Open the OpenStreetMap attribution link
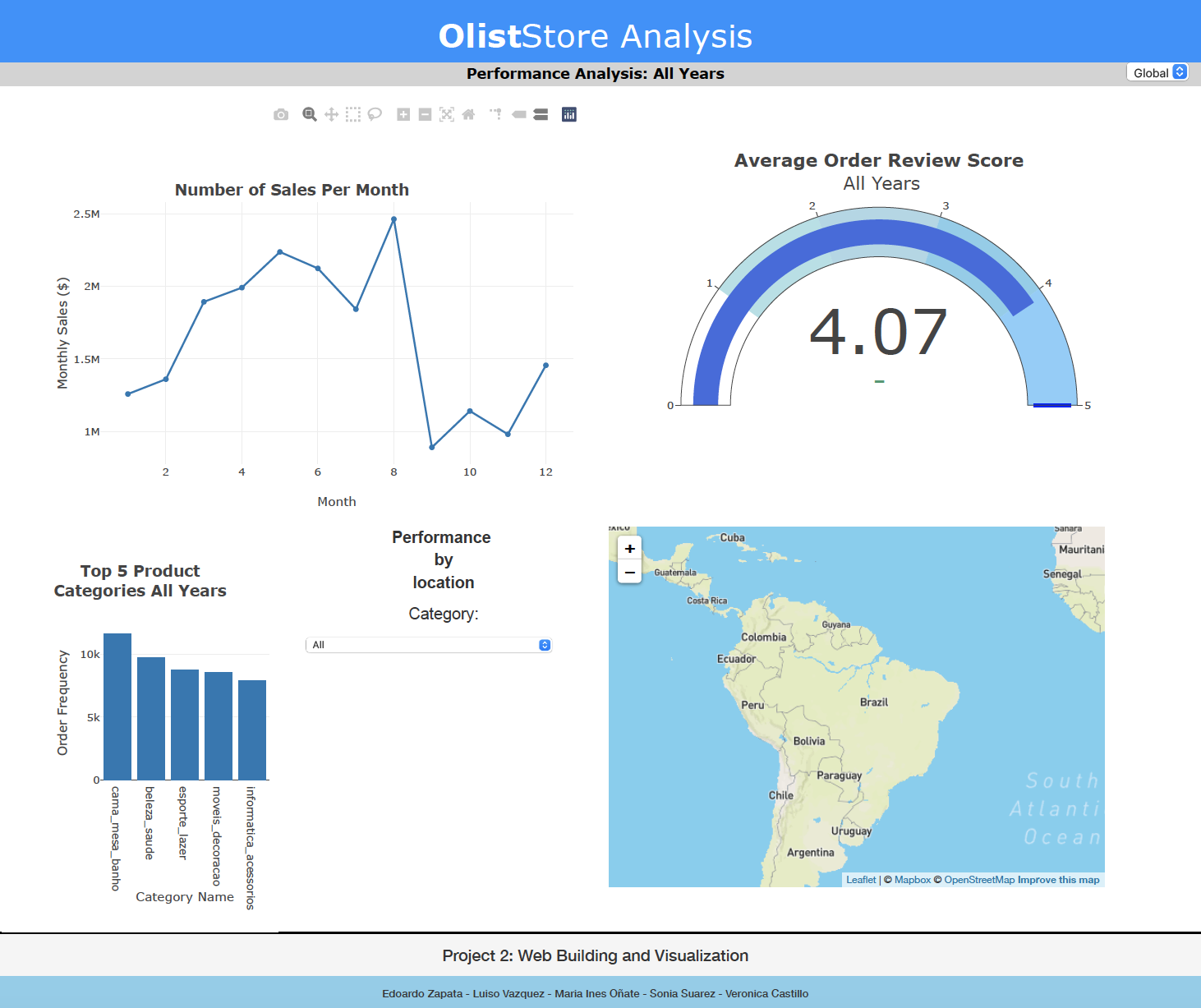The width and height of the screenshot is (1201, 1008). pyautogui.click(x=979, y=880)
